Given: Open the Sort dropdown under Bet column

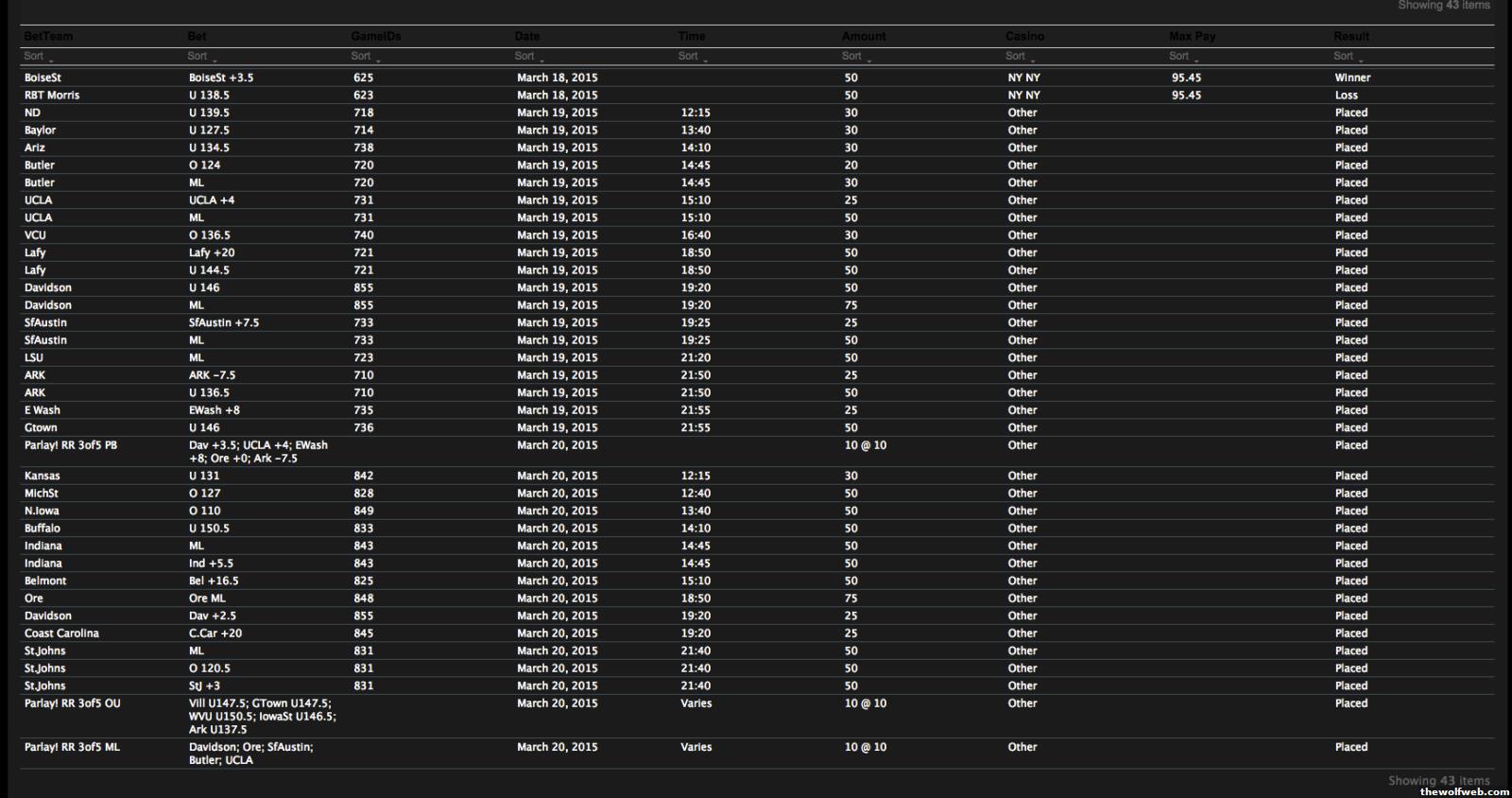Looking at the screenshot, I should 201,57.
